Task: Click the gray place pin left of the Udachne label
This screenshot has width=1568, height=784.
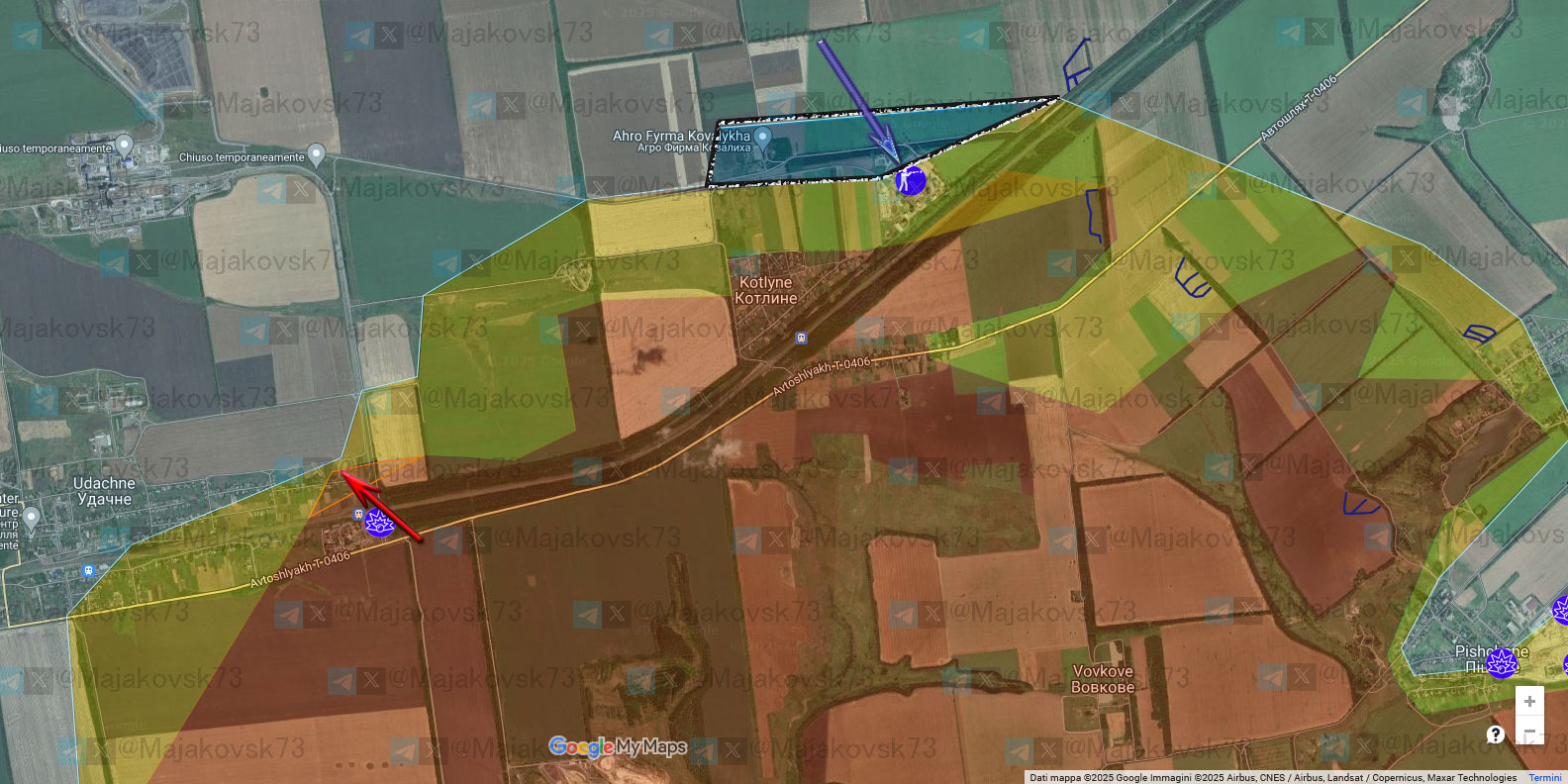Action: 32,517
